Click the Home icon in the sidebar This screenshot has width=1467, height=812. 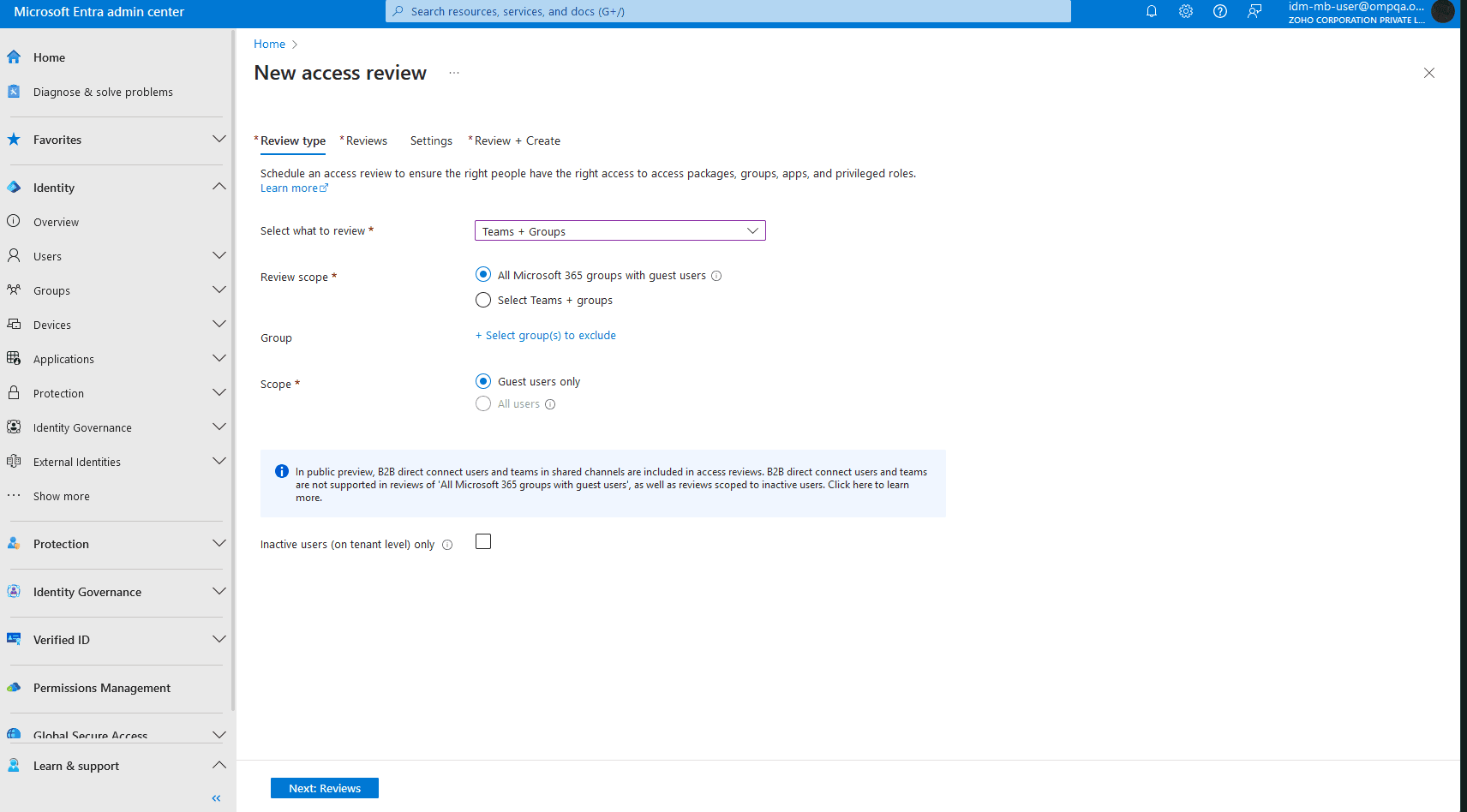(14, 57)
